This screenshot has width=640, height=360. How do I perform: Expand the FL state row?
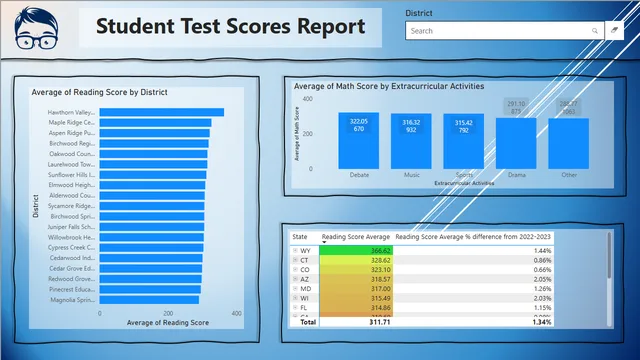pyautogui.click(x=295, y=307)
